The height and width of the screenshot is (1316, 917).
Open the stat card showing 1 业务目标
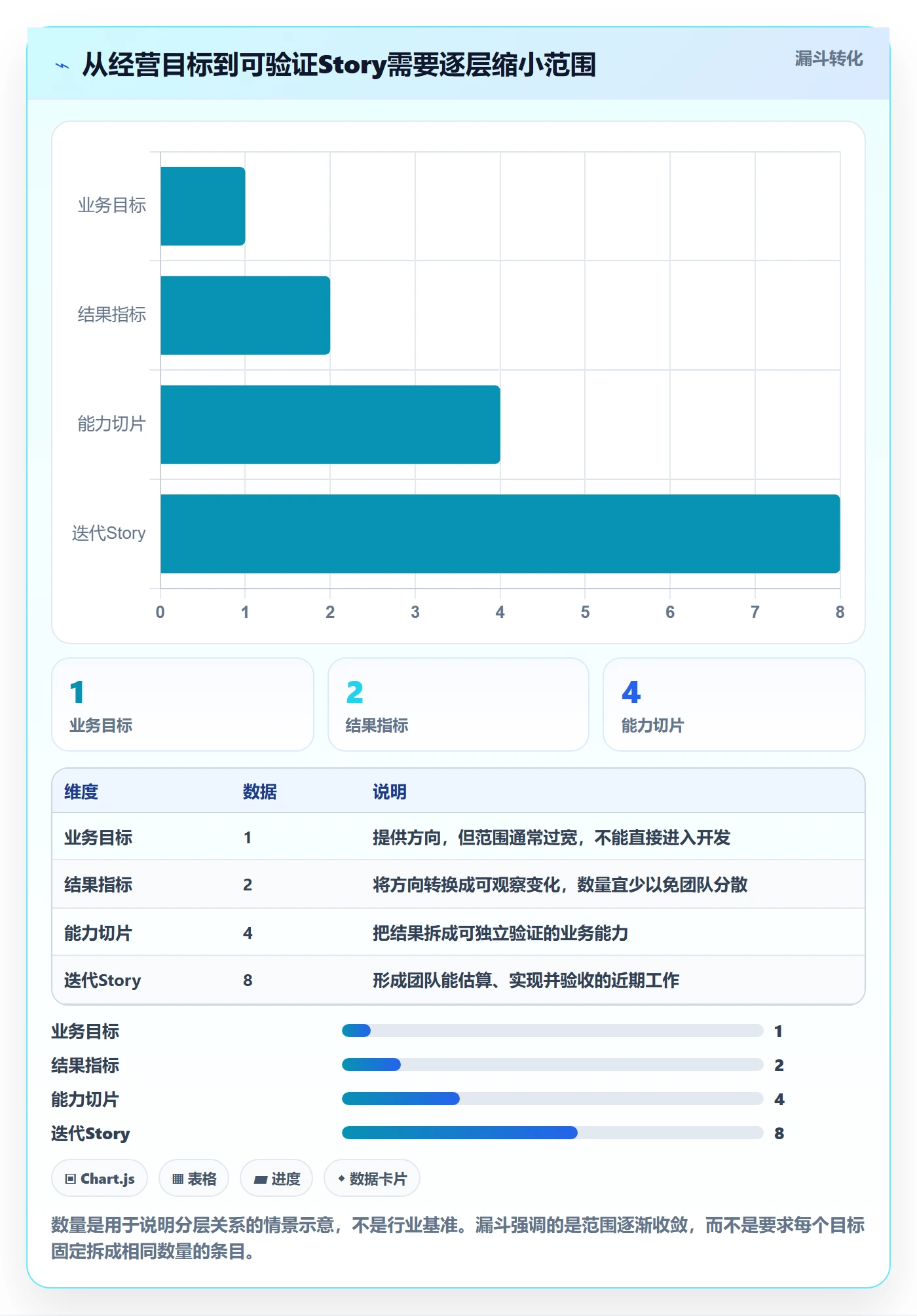pyautogui.click(x=183, y=704)
